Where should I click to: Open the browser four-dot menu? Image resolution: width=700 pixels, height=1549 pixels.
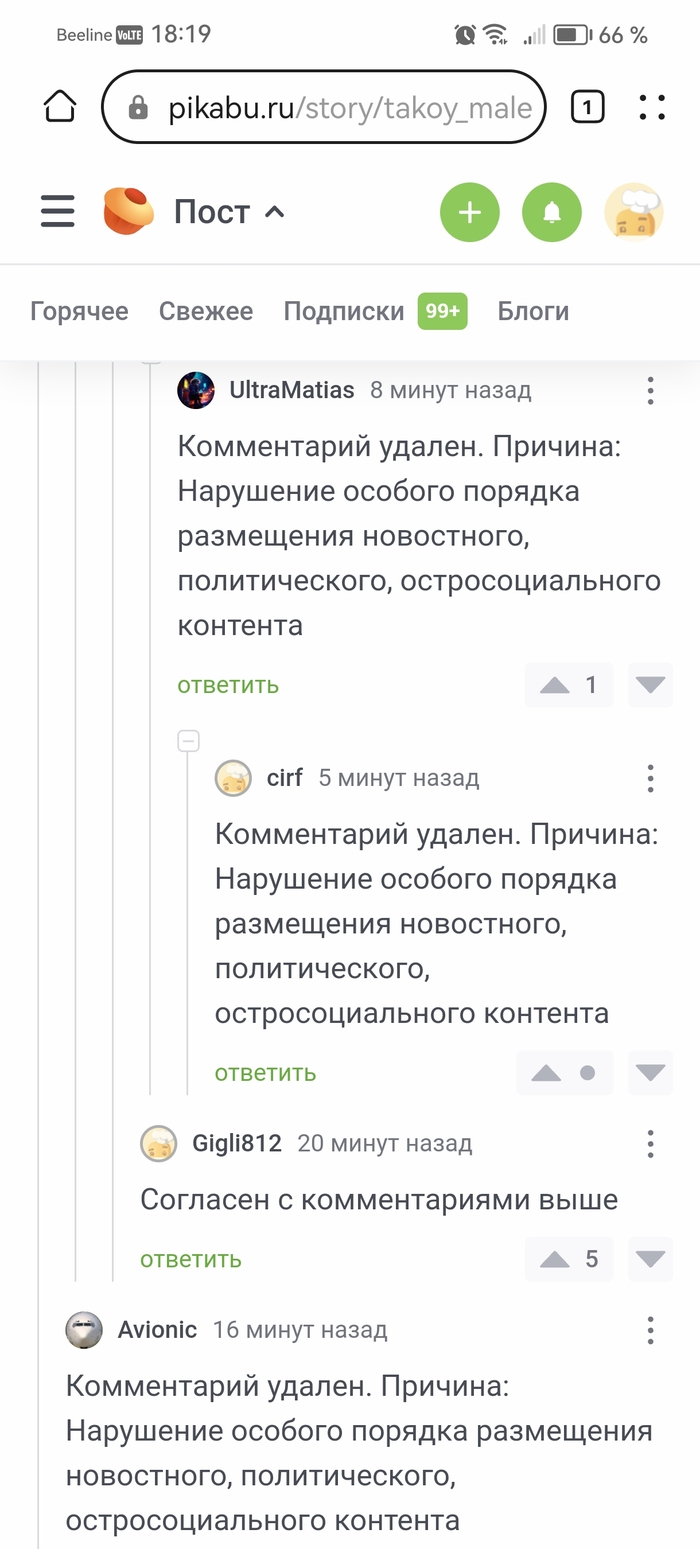tap(652, 107)
